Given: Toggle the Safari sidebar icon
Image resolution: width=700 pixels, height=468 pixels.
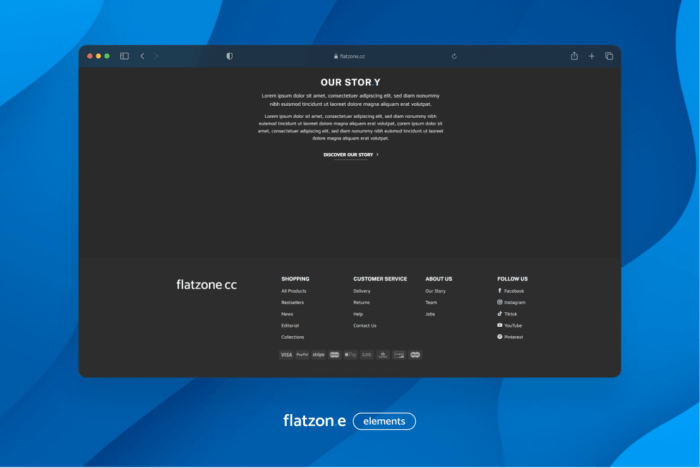Looking at the screenshot, I should coord(125,56).
